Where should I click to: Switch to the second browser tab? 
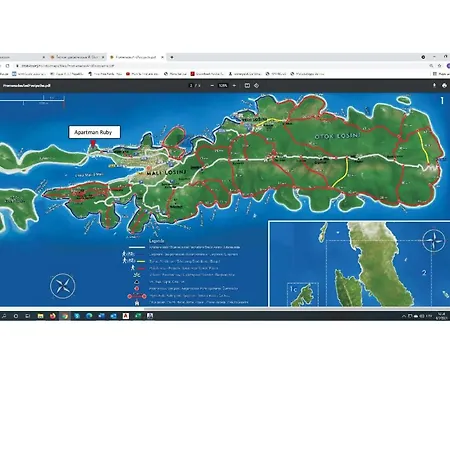click(x=77, y=57)
